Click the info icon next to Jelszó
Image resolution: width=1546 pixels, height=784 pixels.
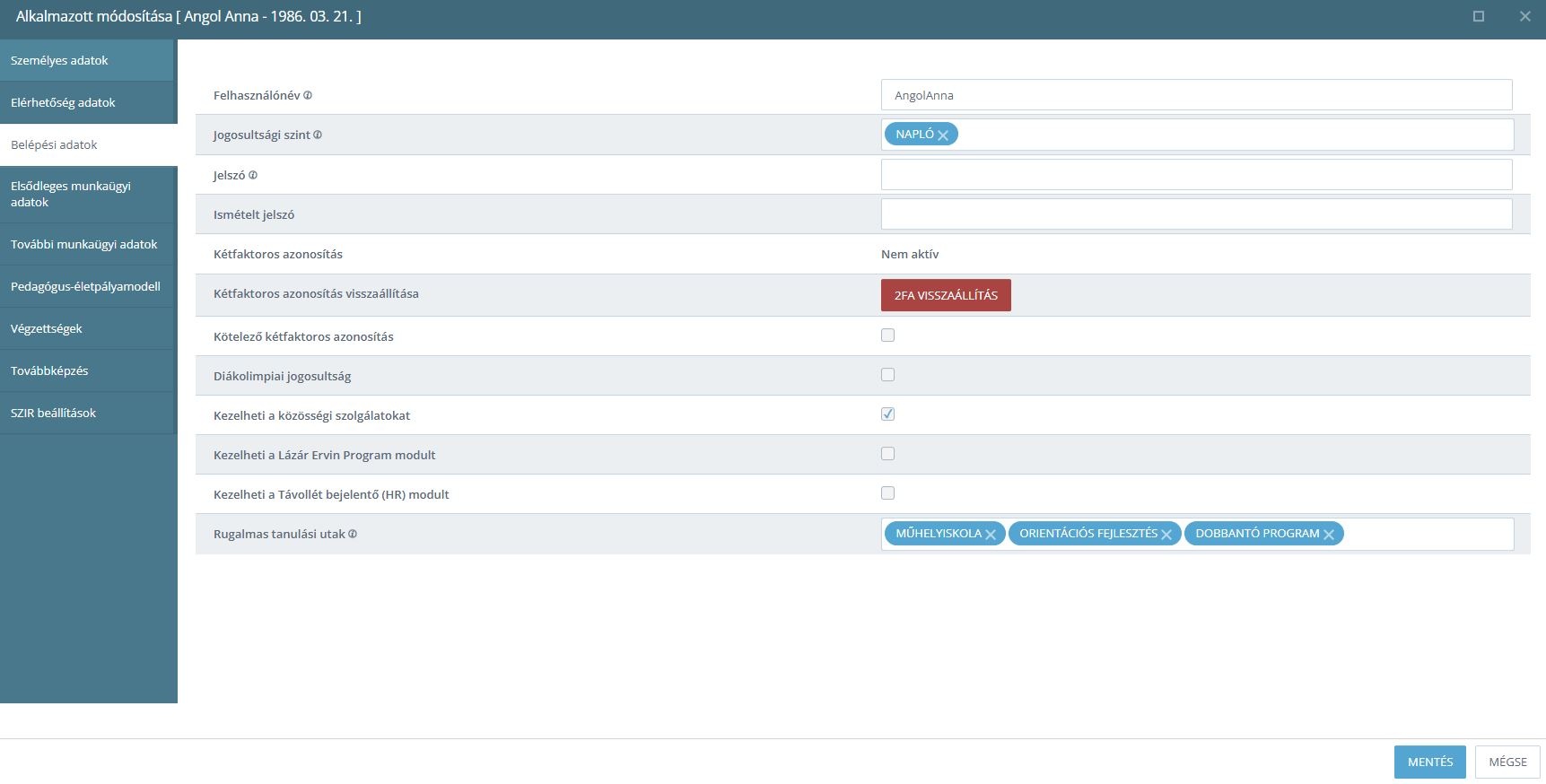pyautogui.click(x=253, y=175)
